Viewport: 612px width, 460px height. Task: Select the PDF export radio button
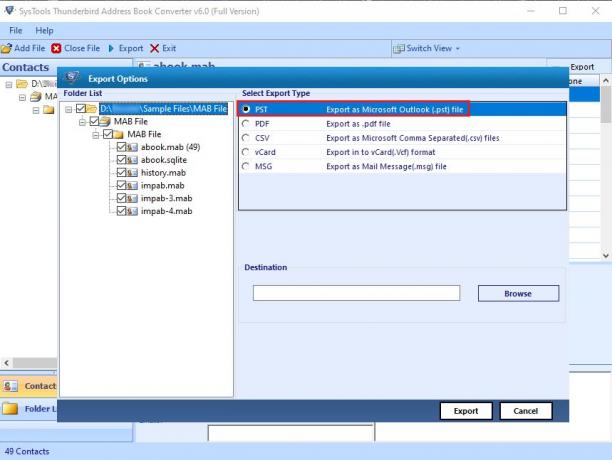pos(246,124)
